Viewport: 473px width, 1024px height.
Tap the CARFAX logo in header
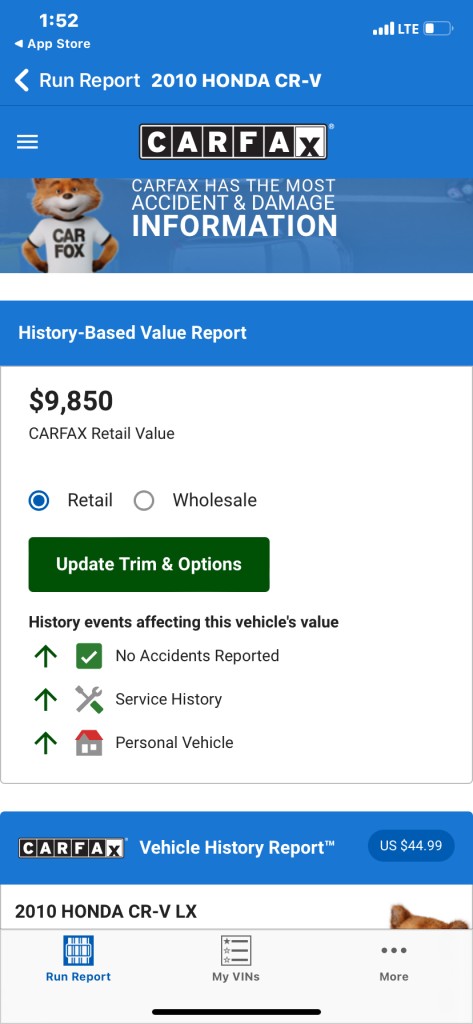[x=233, y=142]
